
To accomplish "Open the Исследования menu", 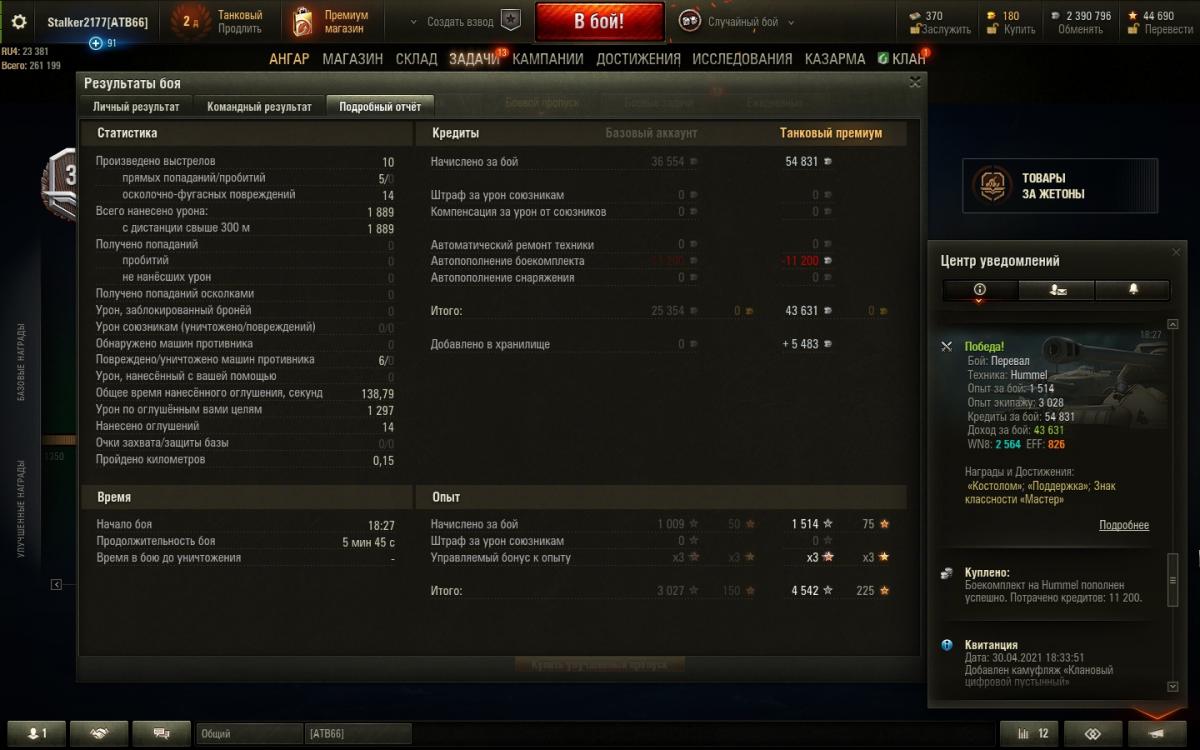I will coord(742,59).
